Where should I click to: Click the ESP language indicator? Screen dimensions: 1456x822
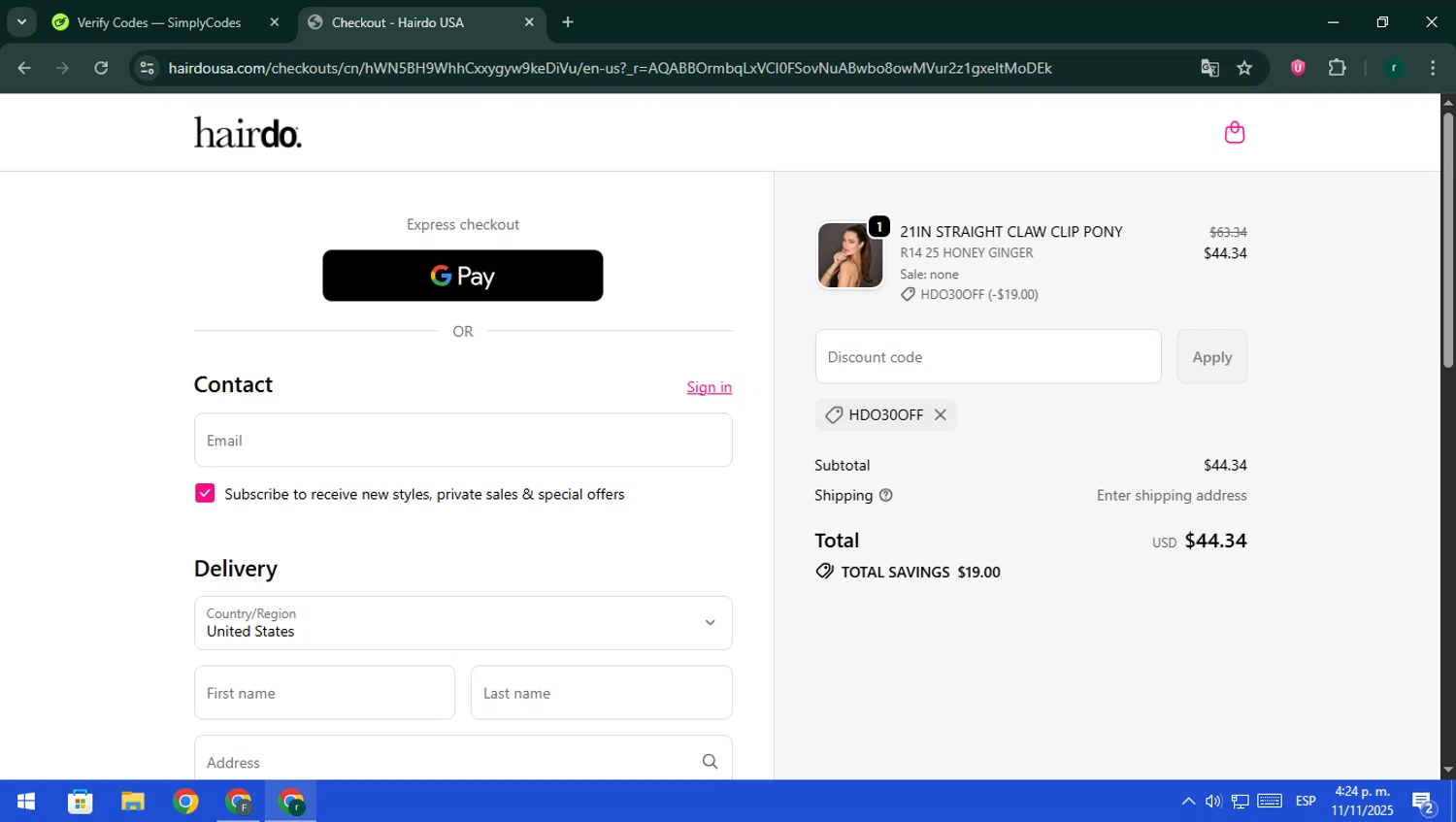click(x=1306, y=802)
